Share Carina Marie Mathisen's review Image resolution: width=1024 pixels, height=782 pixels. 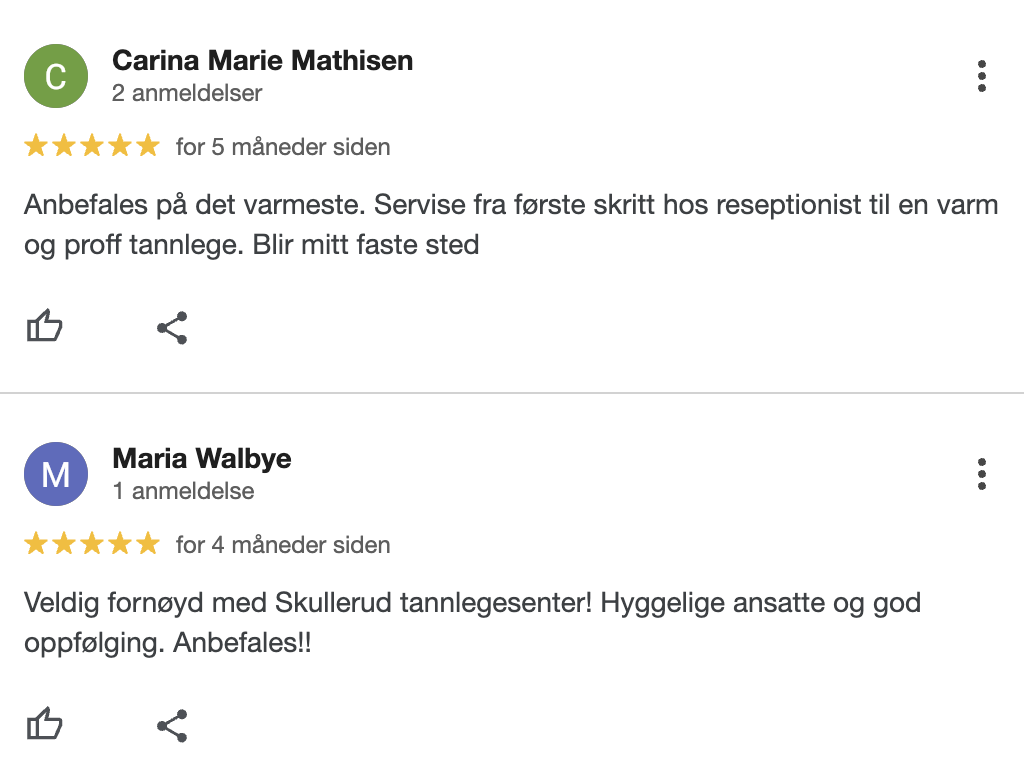[x=172, y=328]
